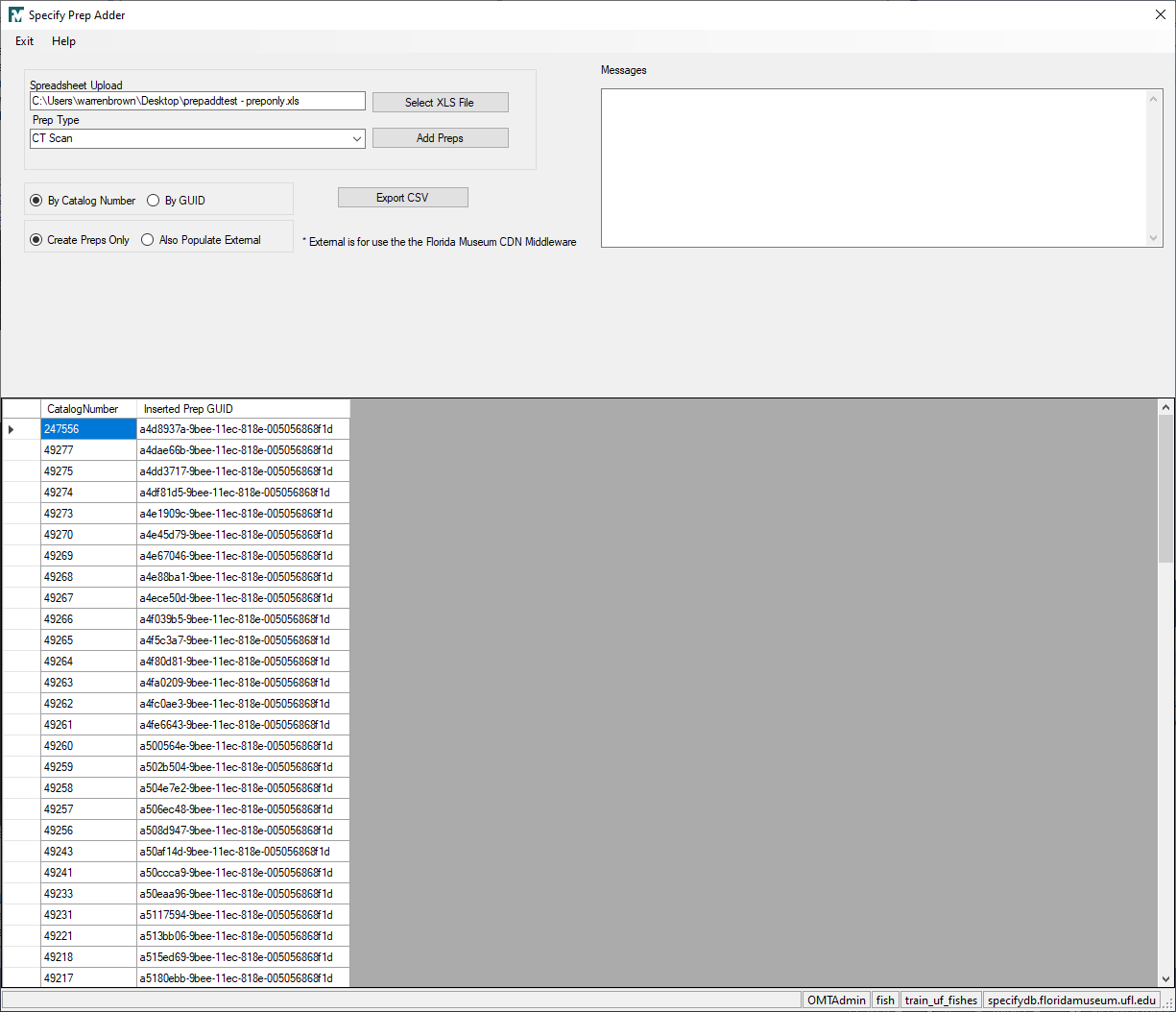Close the Specify Prep Adder window
Image resolution: width=1176 pixels, height=1012 pixels.
tap(1160, 14)
